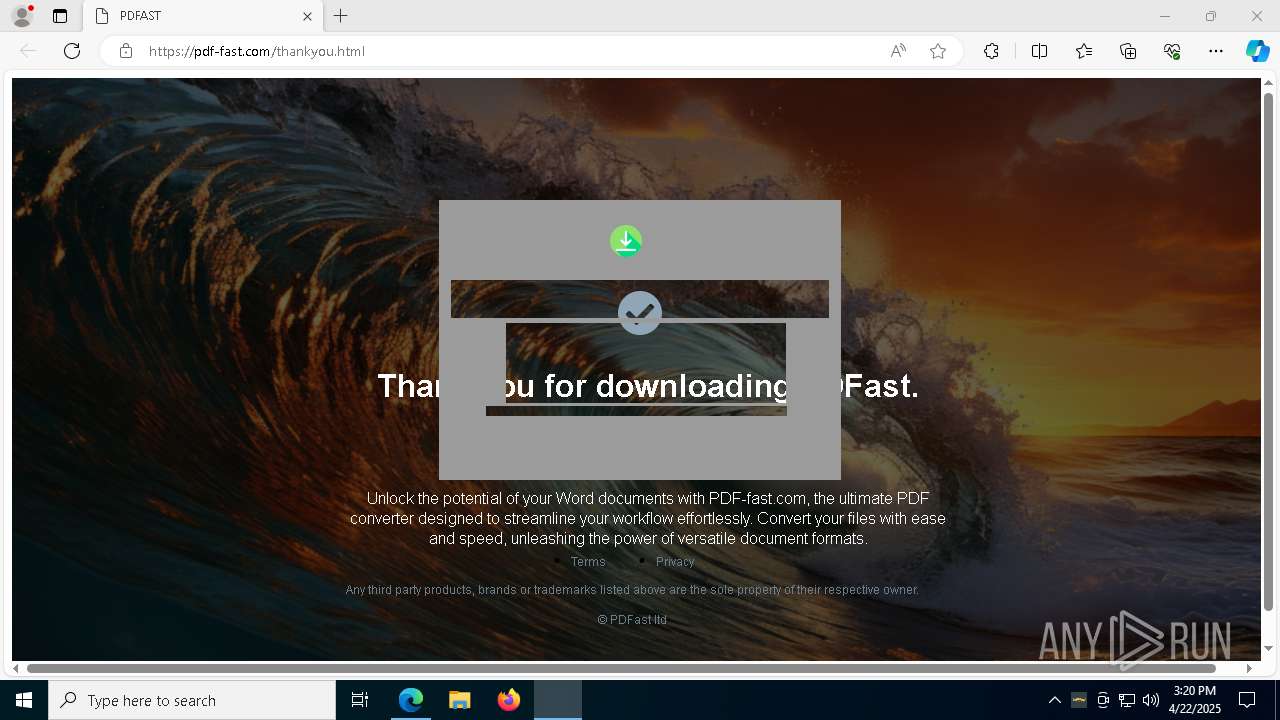Add this page to favorites star

point(938,51)
